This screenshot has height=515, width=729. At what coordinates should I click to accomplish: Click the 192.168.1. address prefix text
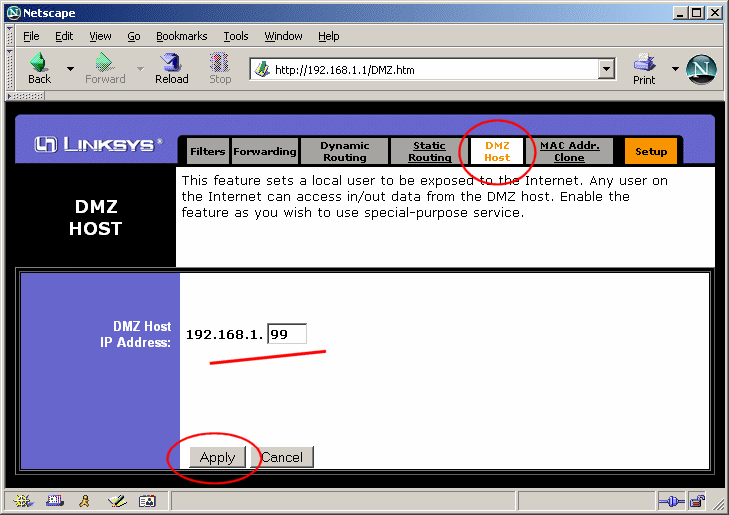[x=224, y=334]
